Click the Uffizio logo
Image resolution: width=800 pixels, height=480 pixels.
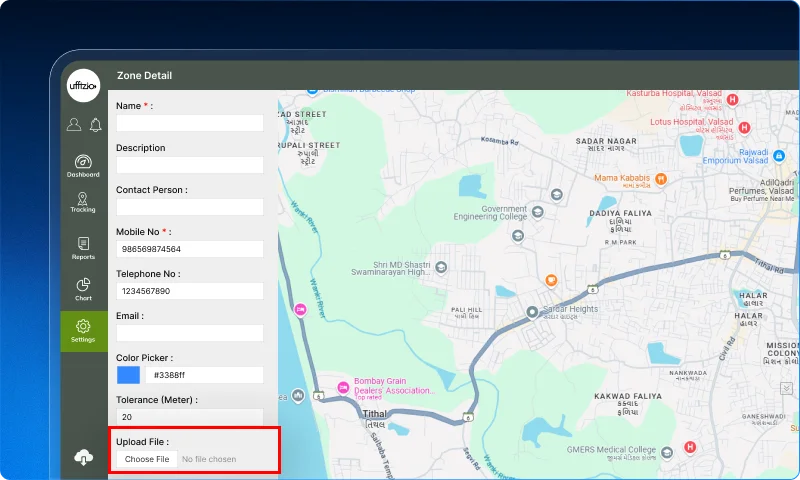[x=83, y=85]
